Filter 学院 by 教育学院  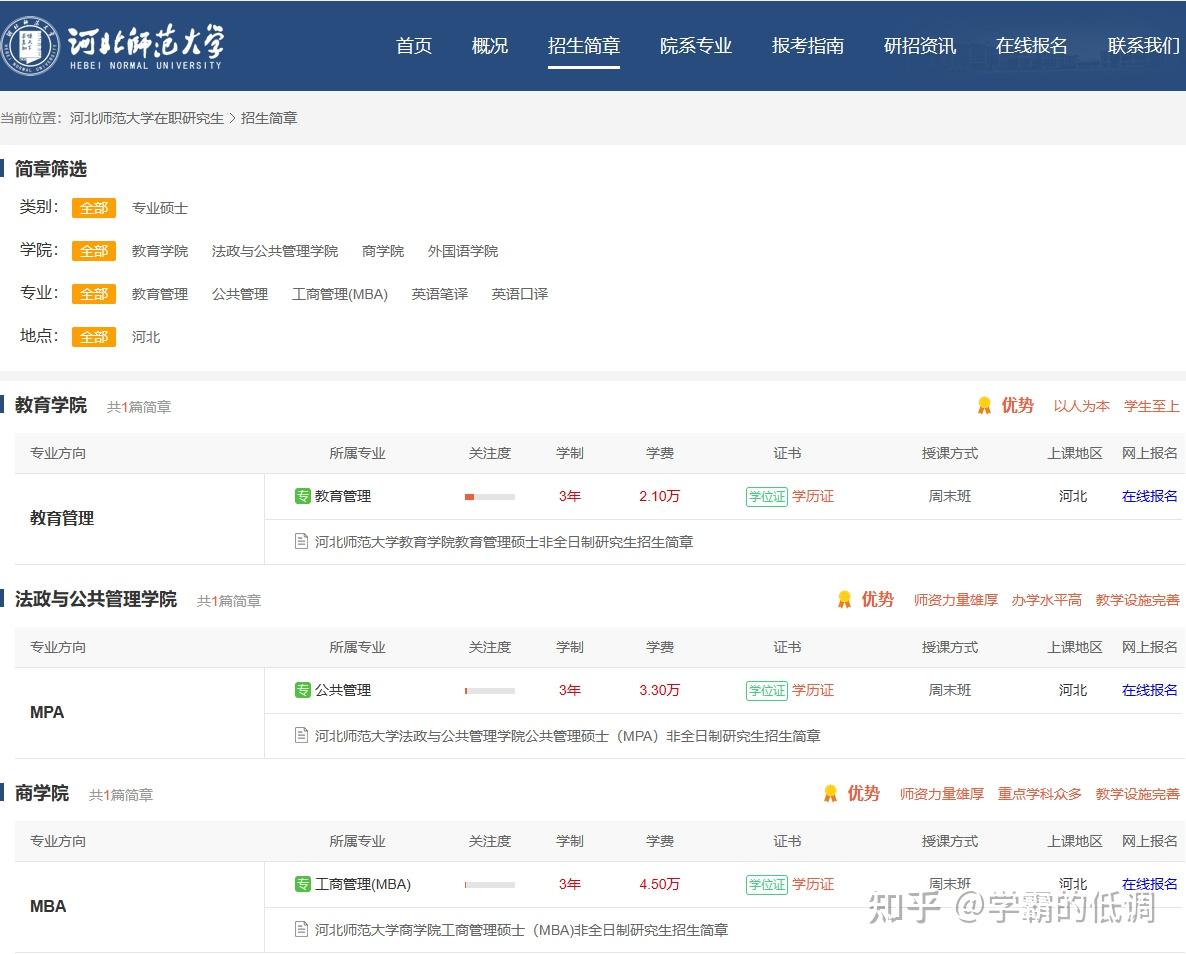(160, 251)
